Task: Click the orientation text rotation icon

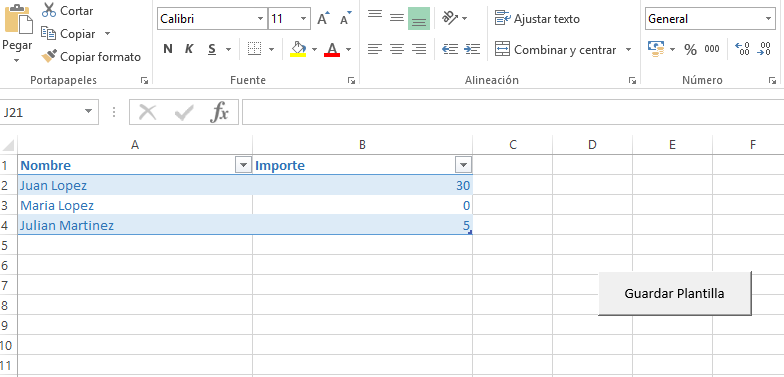Action: point(450,18)
